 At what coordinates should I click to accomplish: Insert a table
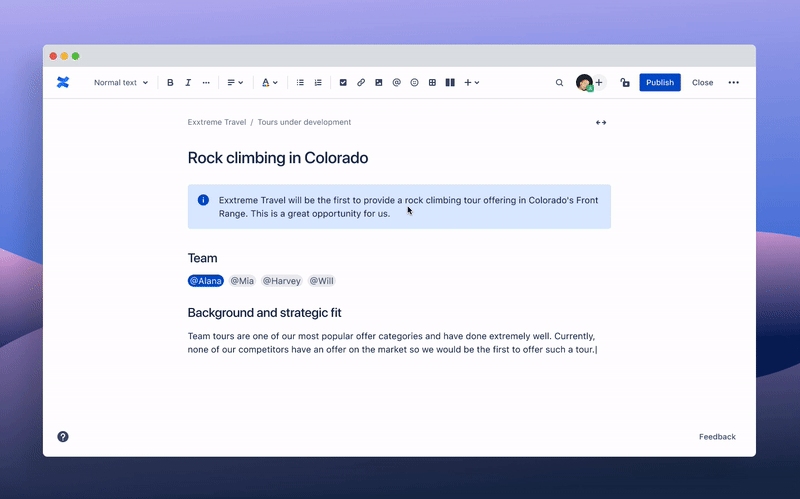(x=432, y=82)
